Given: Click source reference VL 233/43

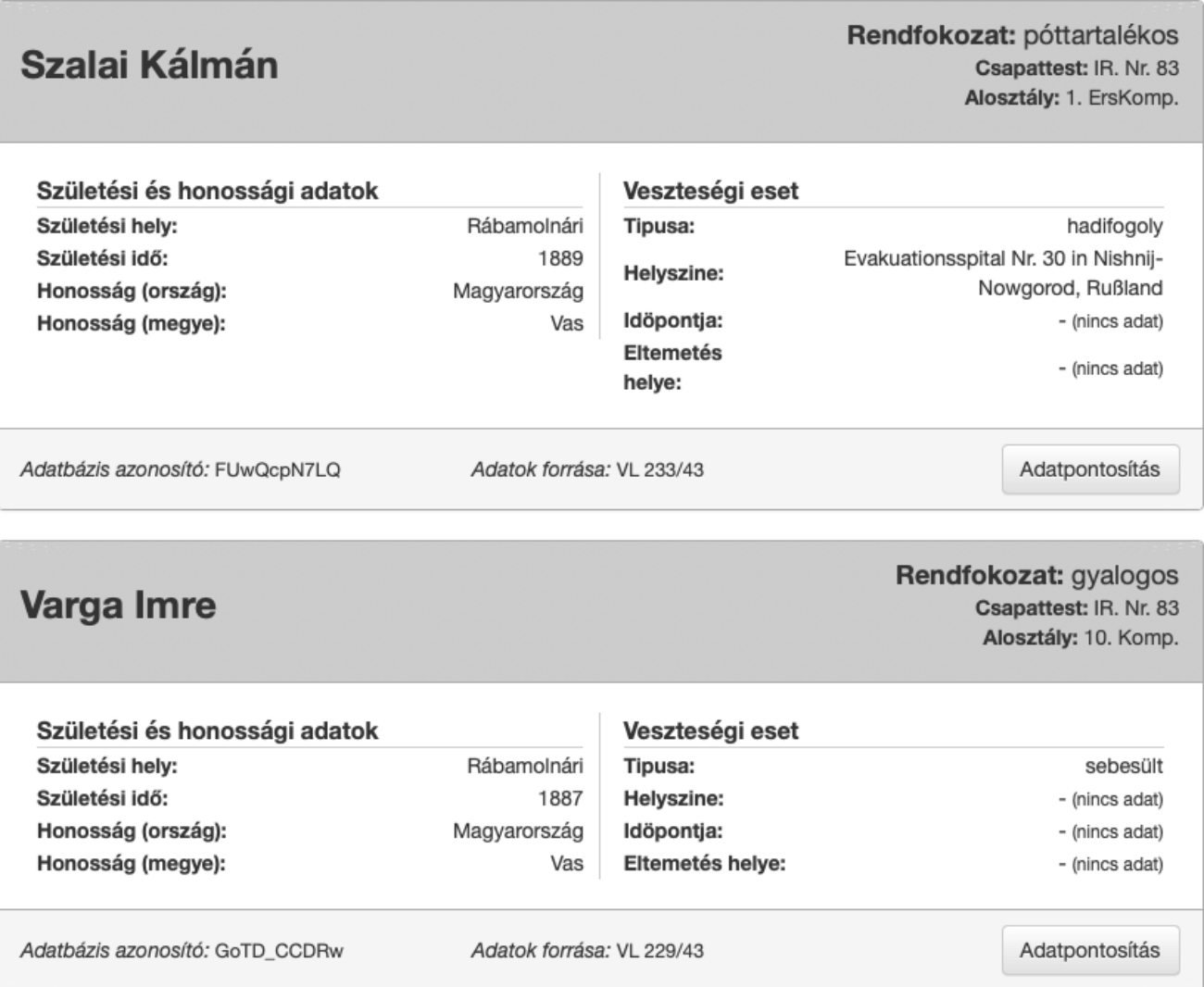Looking at the screenshot, I should click(659, 469).
